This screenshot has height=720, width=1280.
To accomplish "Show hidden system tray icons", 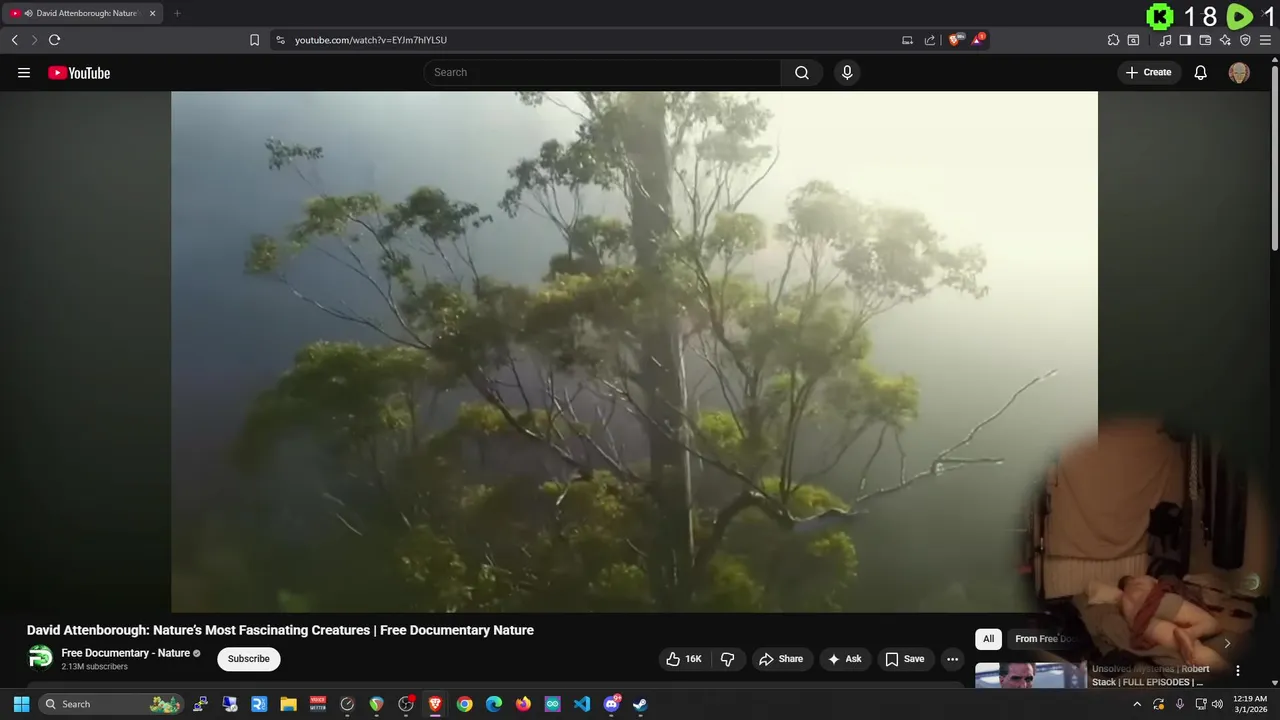I will coord(1136,704).
